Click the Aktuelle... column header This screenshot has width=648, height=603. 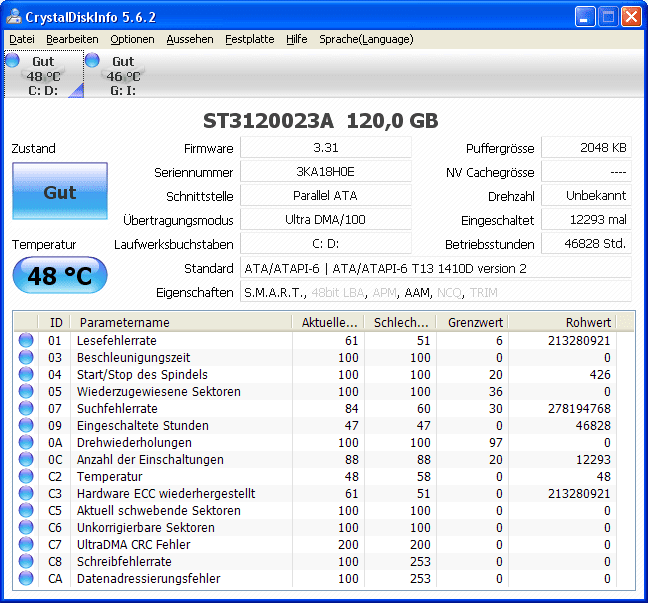pos(328,322)
